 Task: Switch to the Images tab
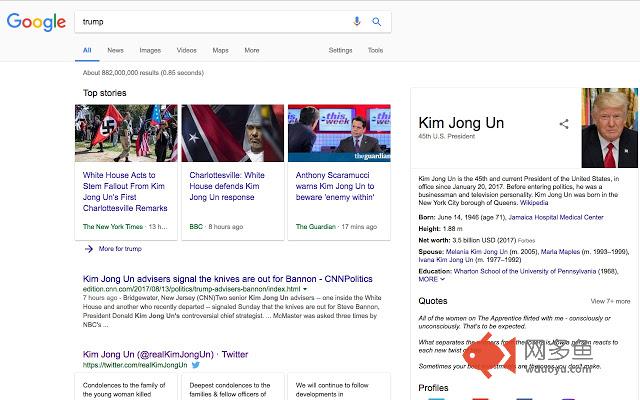(x=150, y=50)
